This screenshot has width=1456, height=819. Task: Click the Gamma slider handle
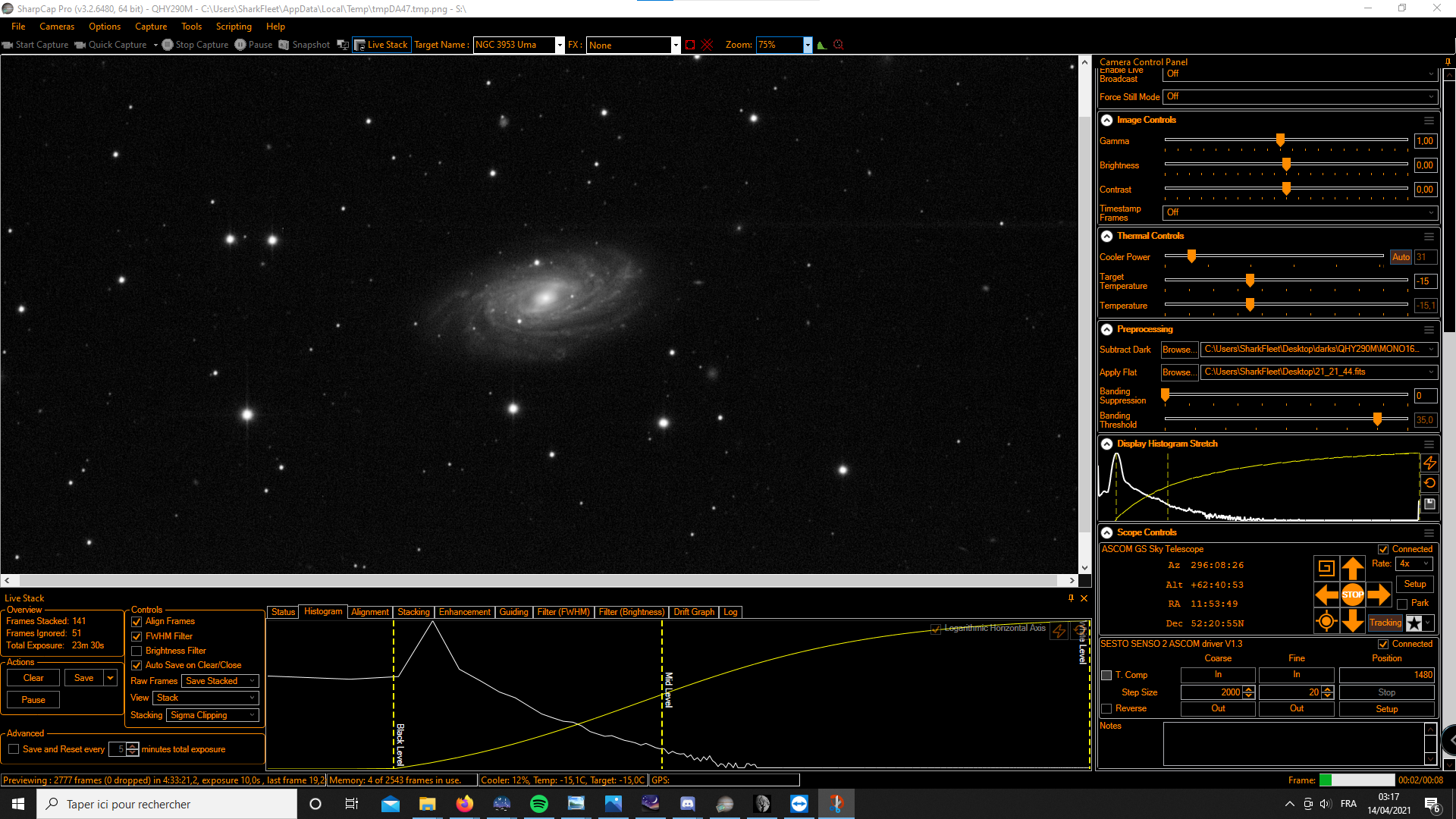(1280, 140)
